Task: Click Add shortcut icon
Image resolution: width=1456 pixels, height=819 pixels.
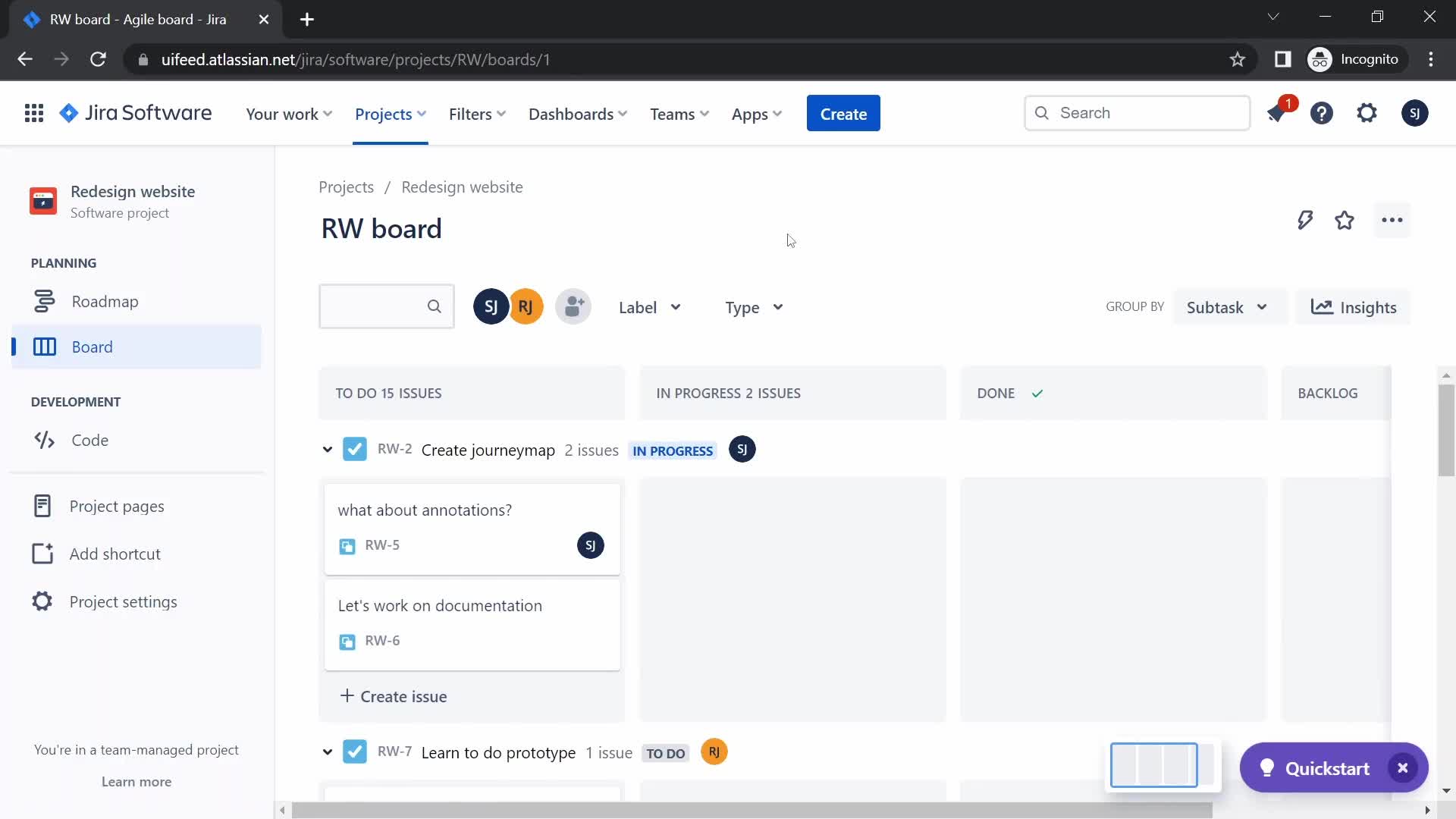Action: [x=42, y=553]
